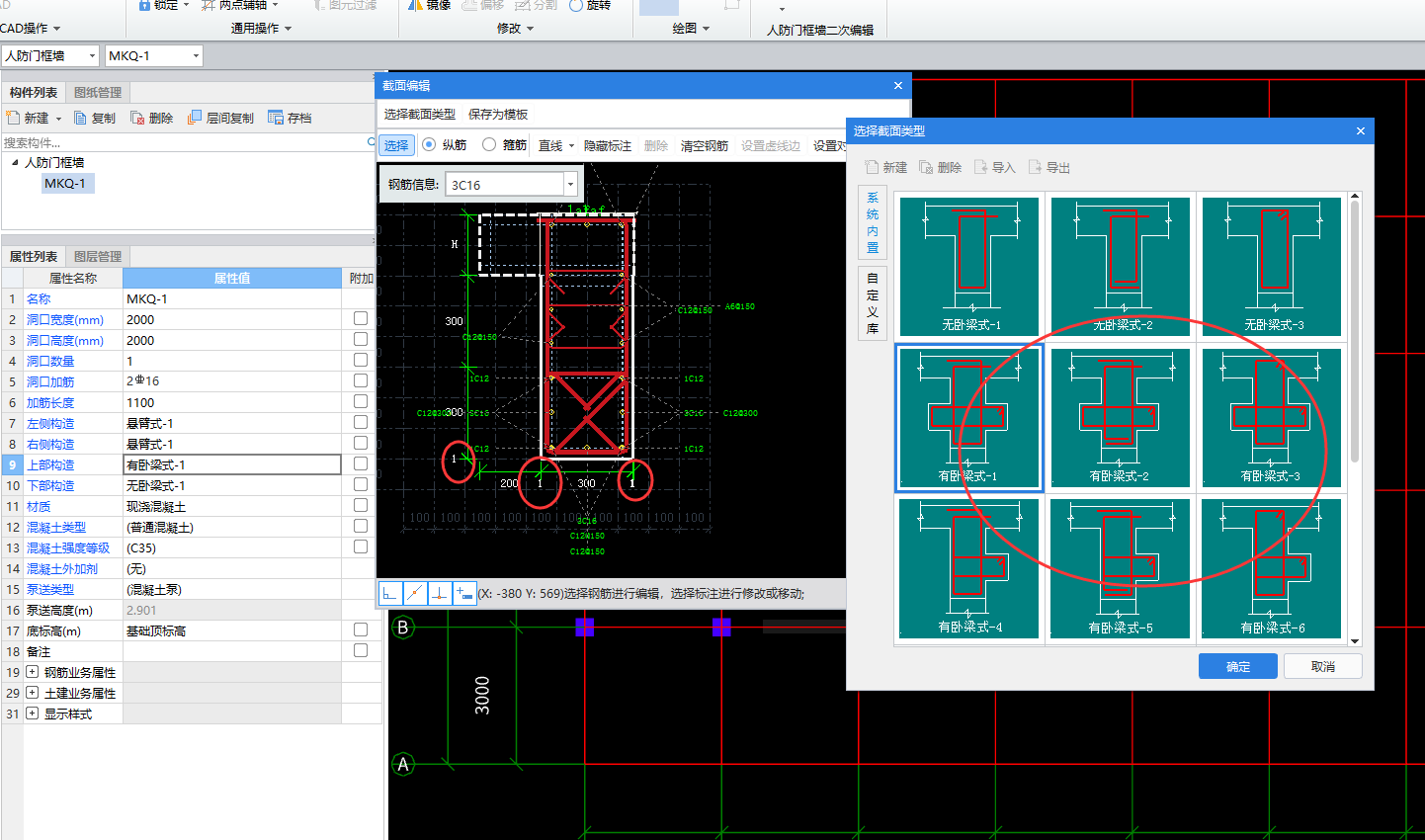Select the 纵筋 radio button

click(x=429, y=144)
